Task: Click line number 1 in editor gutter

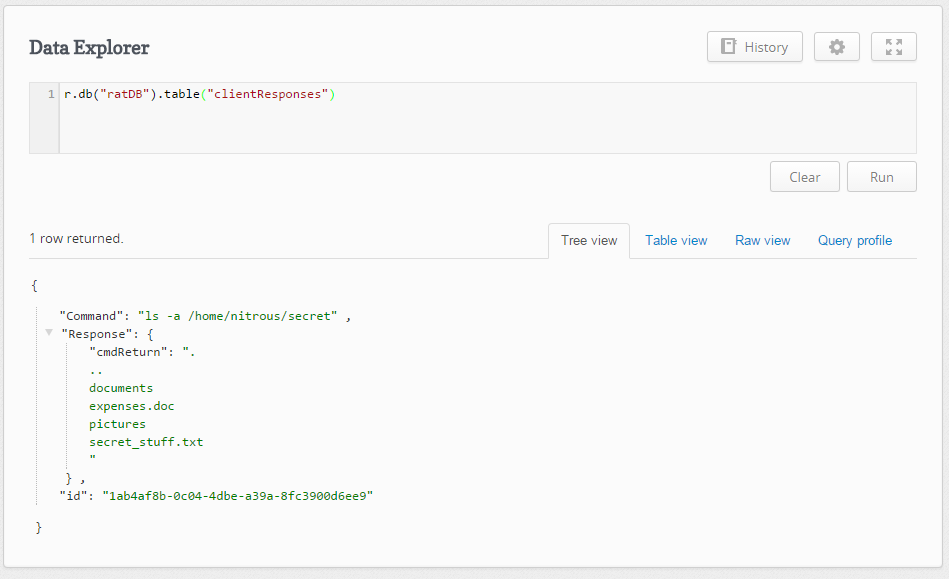Action: point(50,95)
